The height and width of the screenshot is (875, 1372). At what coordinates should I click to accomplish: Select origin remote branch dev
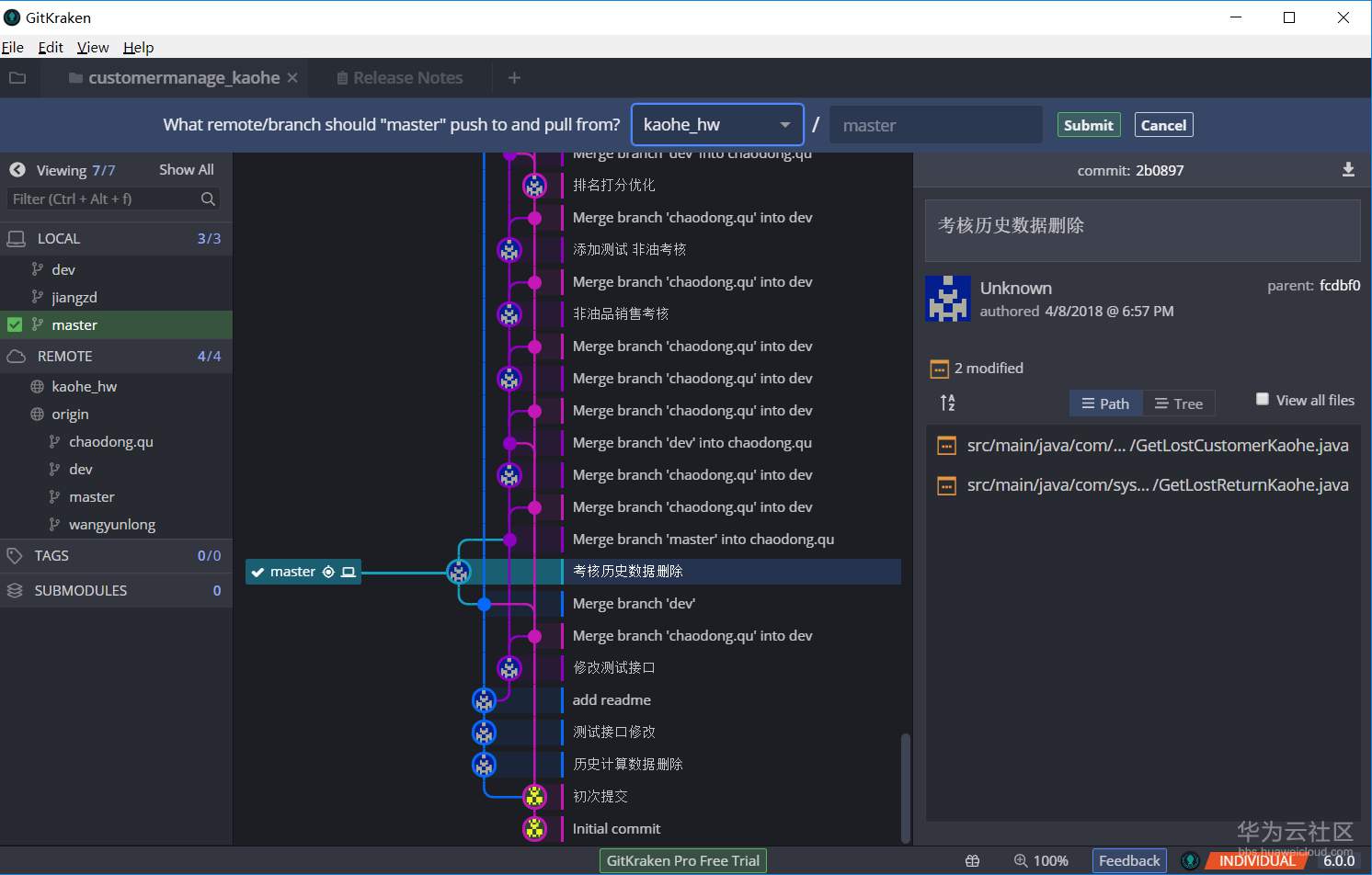81,469
